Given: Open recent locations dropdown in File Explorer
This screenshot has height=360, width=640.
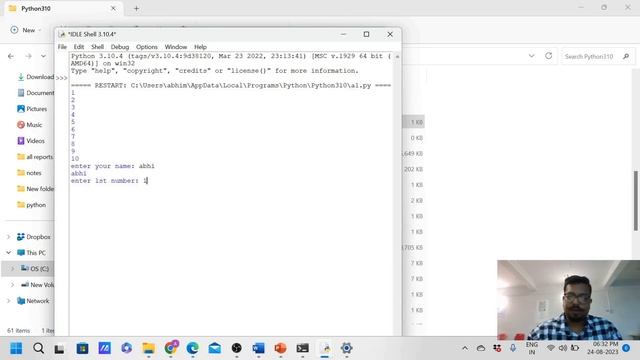Looking at the screenshot, I should click(43, 56).
